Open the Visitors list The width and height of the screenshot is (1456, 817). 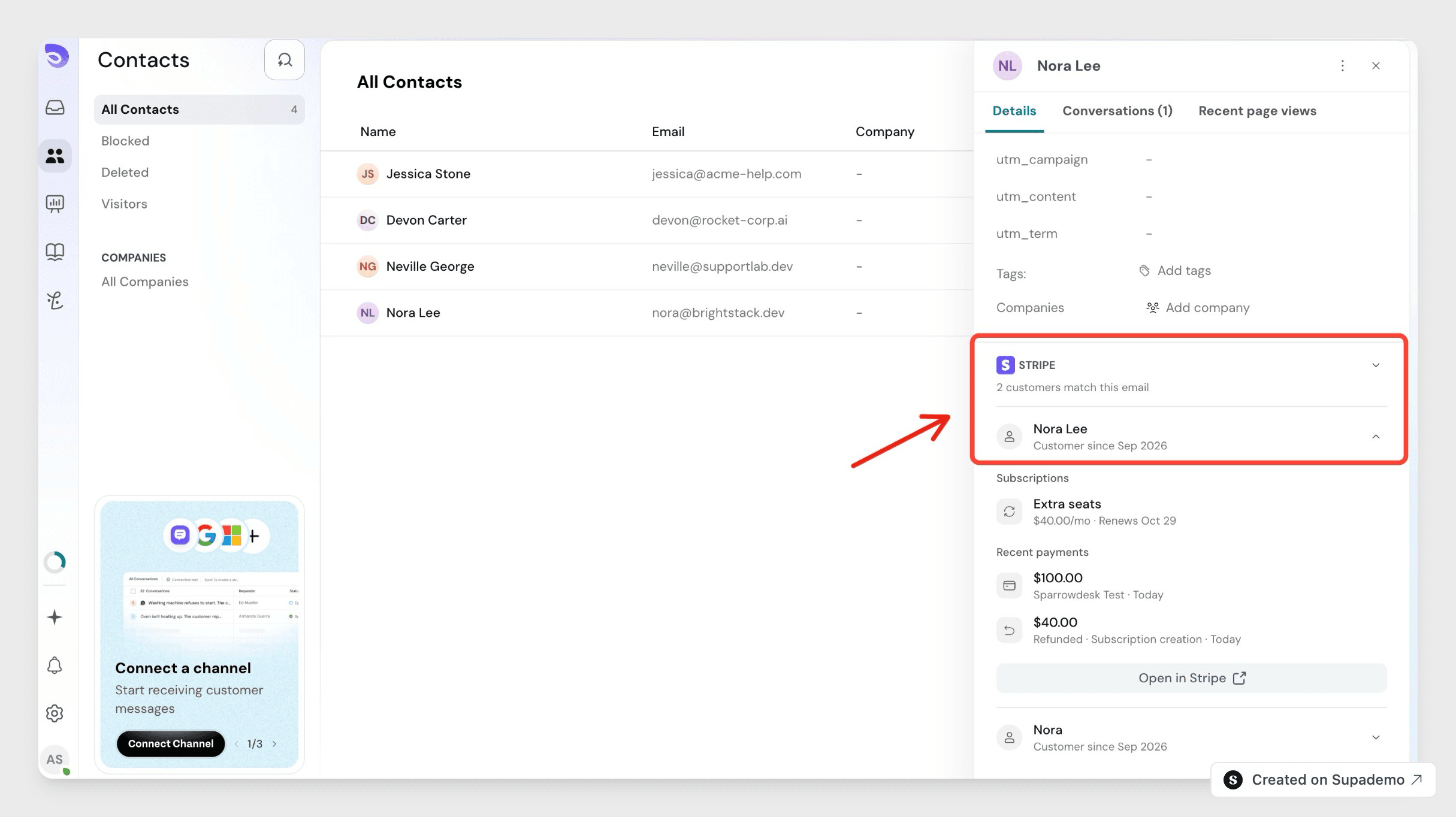click(124, 204)
